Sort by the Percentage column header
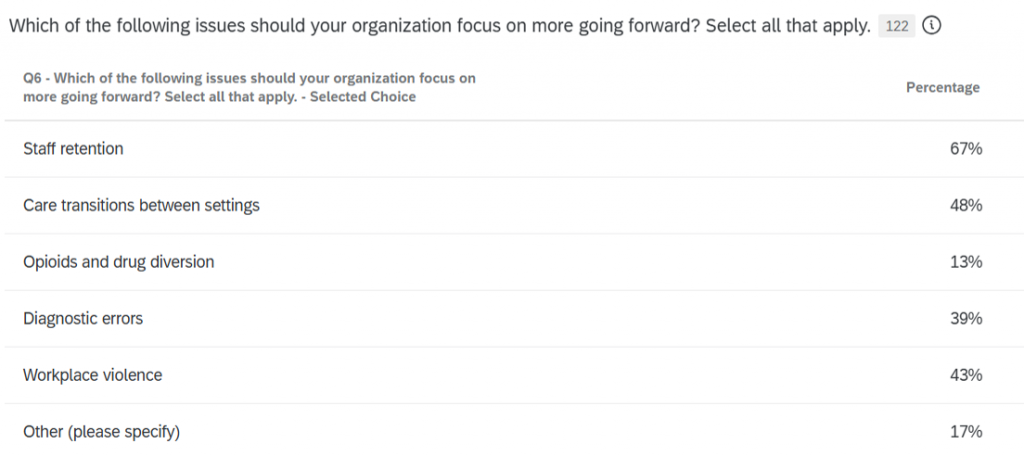Image resolution: width=1024 pixels, height=456 pixels. point(942,87)
